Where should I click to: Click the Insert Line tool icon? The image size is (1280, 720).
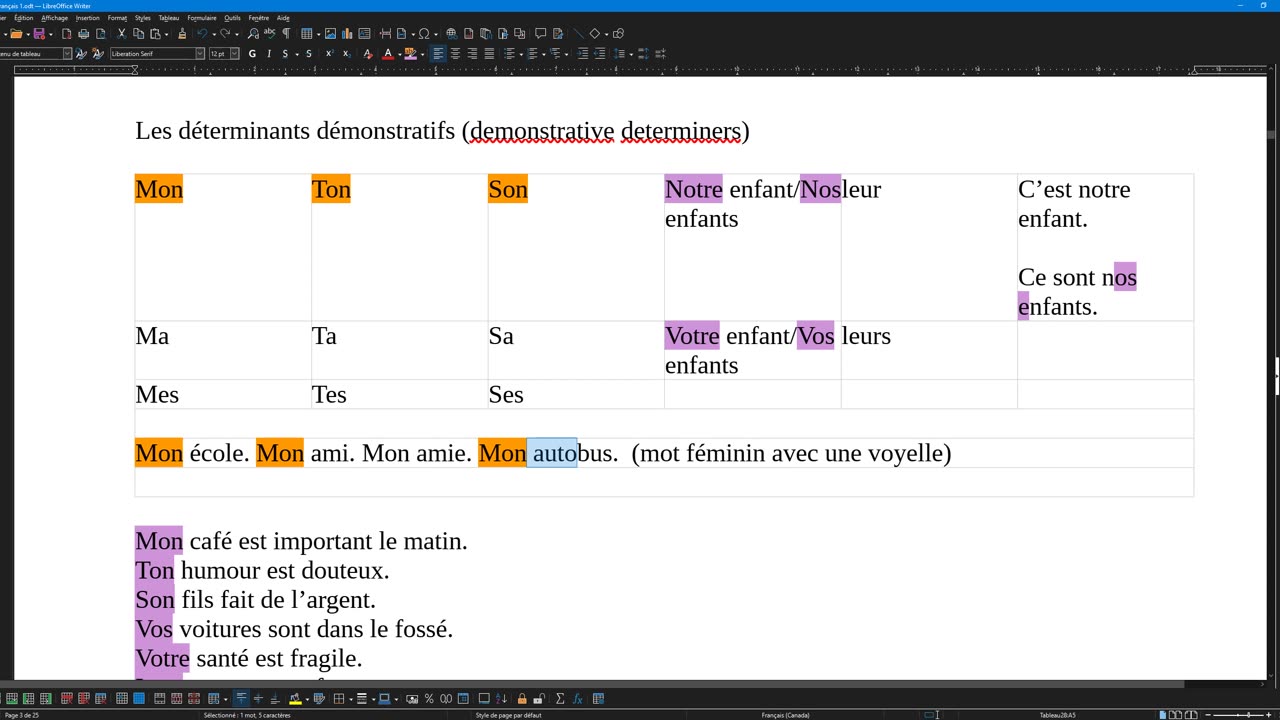click(x=578, y=33)
